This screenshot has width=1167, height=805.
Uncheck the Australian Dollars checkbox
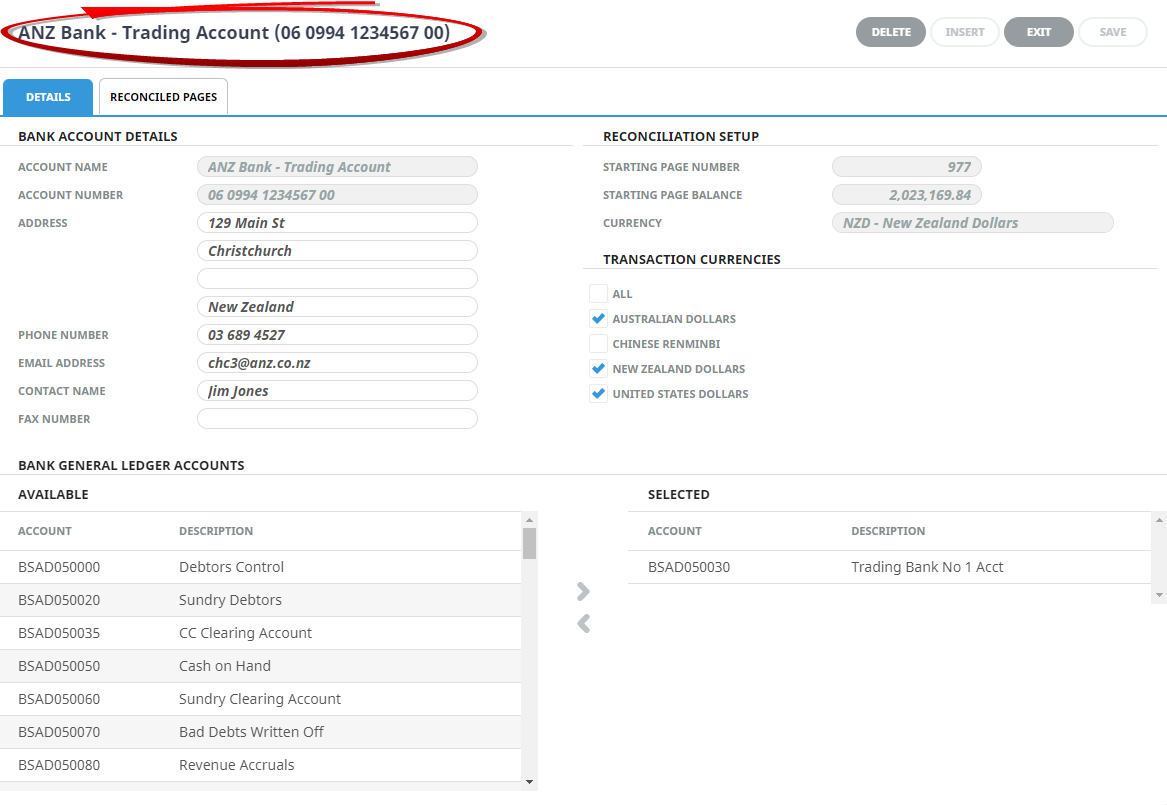point(598,319)
